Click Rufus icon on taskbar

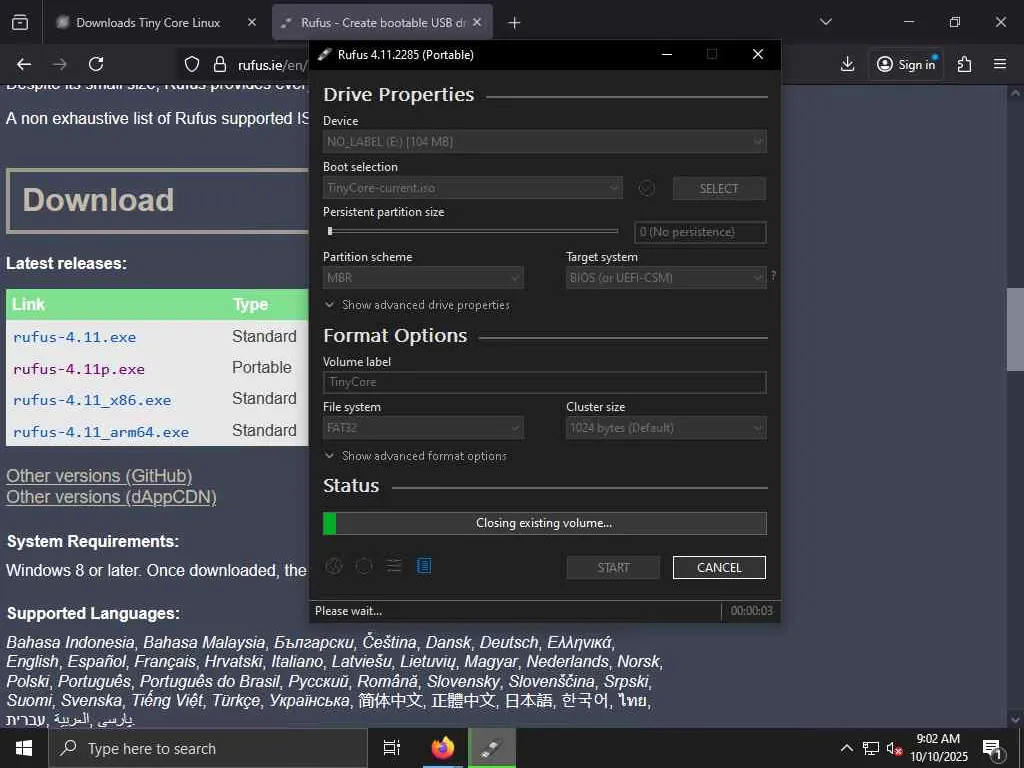click(492, 748)
